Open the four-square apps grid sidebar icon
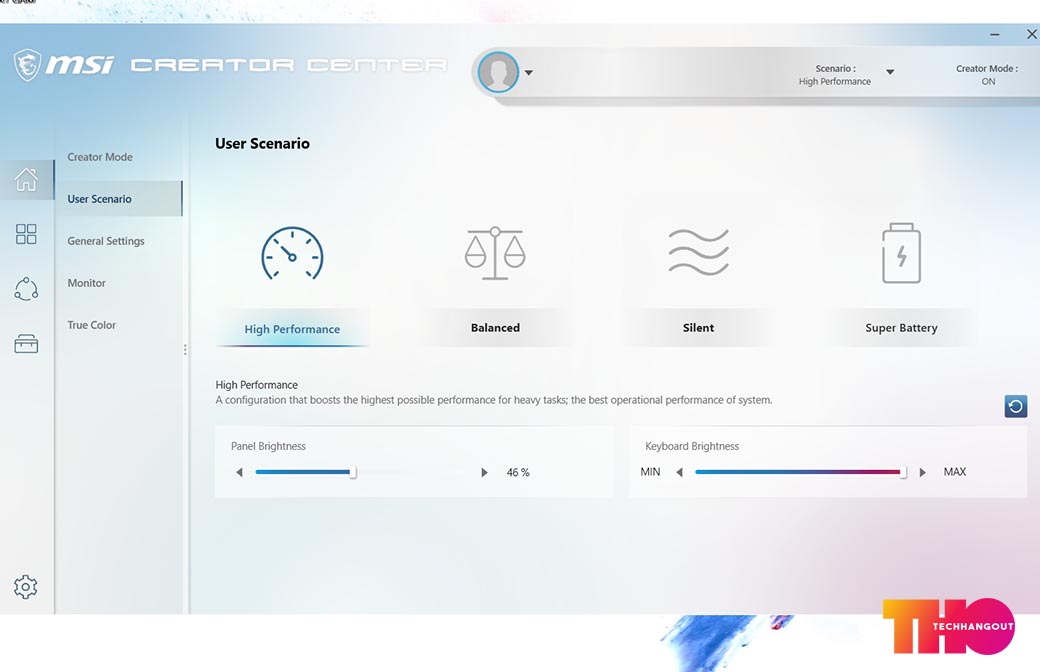1040x672 pixels. [x=26, y=234]
